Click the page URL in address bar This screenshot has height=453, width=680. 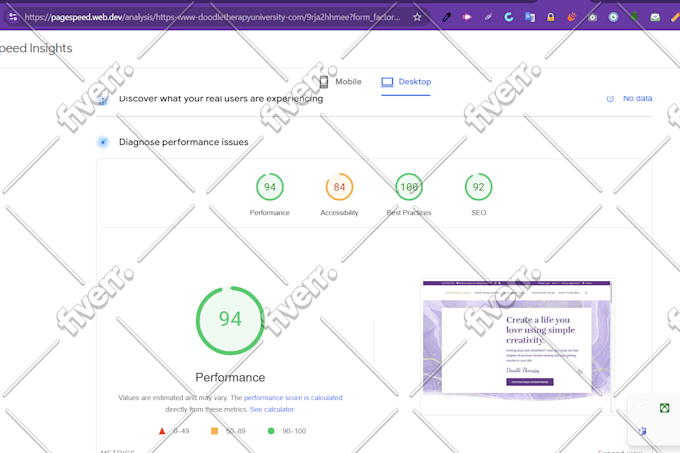(212, 17)
